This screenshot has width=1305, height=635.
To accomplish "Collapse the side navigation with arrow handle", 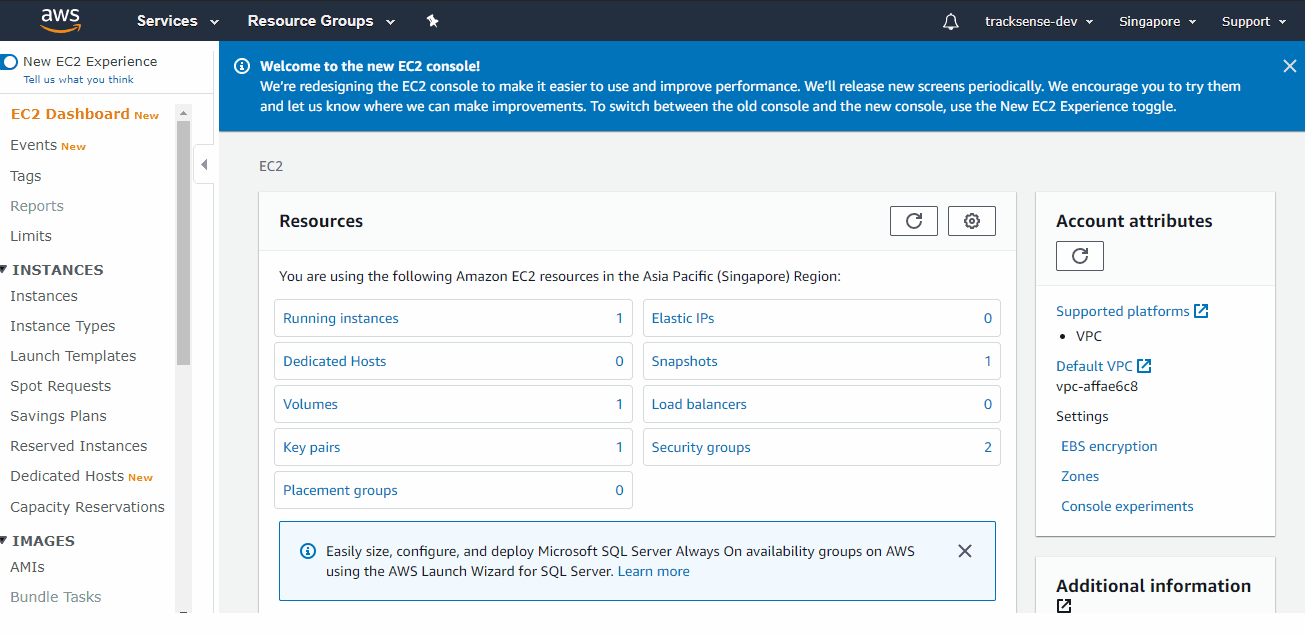I will pos(204,164).
